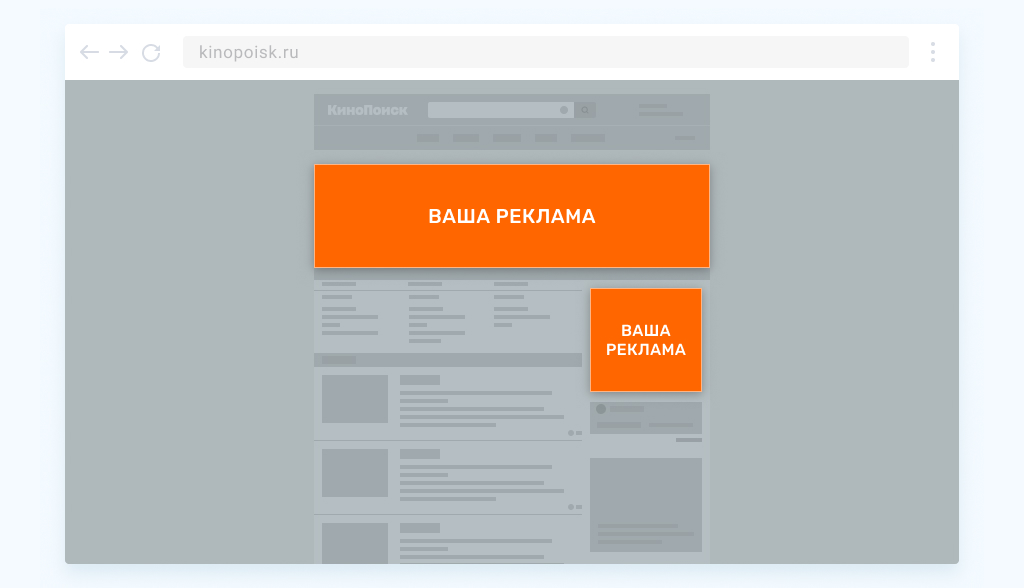Click the avatar circle in the sidebar widget
This screenshot has width=1024, height=588.
point(601,409)
